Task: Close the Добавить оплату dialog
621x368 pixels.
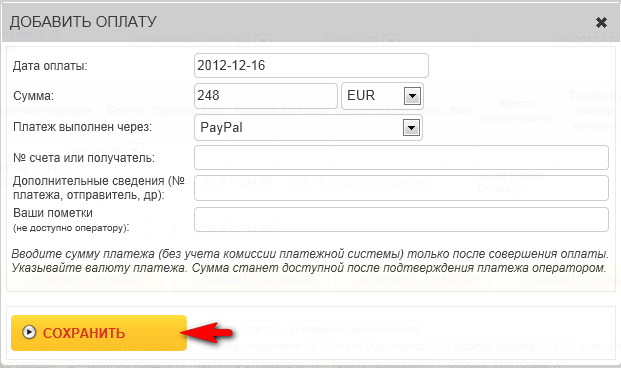Action: point(601,23)
